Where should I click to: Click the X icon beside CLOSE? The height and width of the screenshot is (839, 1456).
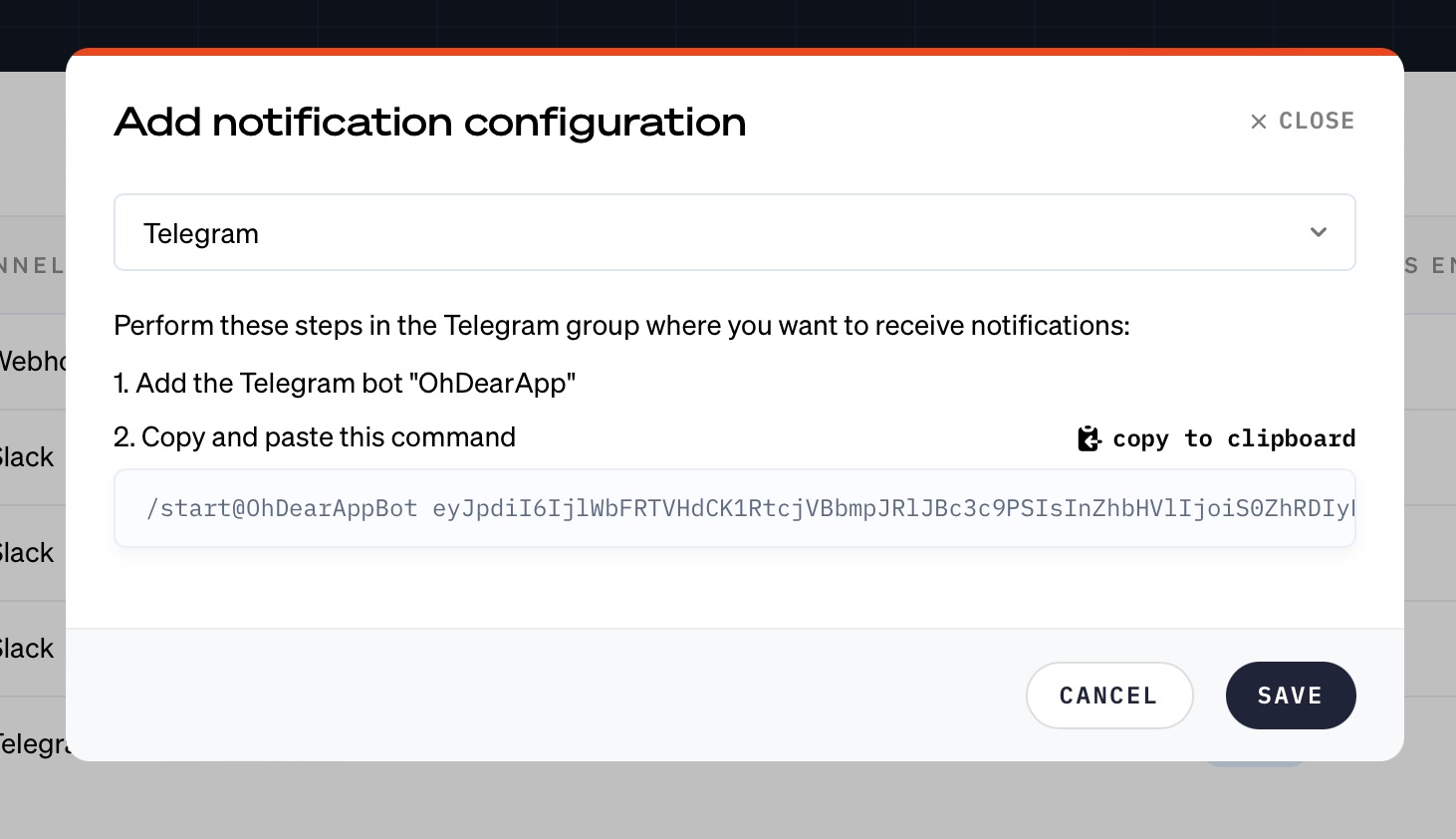[x=1259, y=122]
